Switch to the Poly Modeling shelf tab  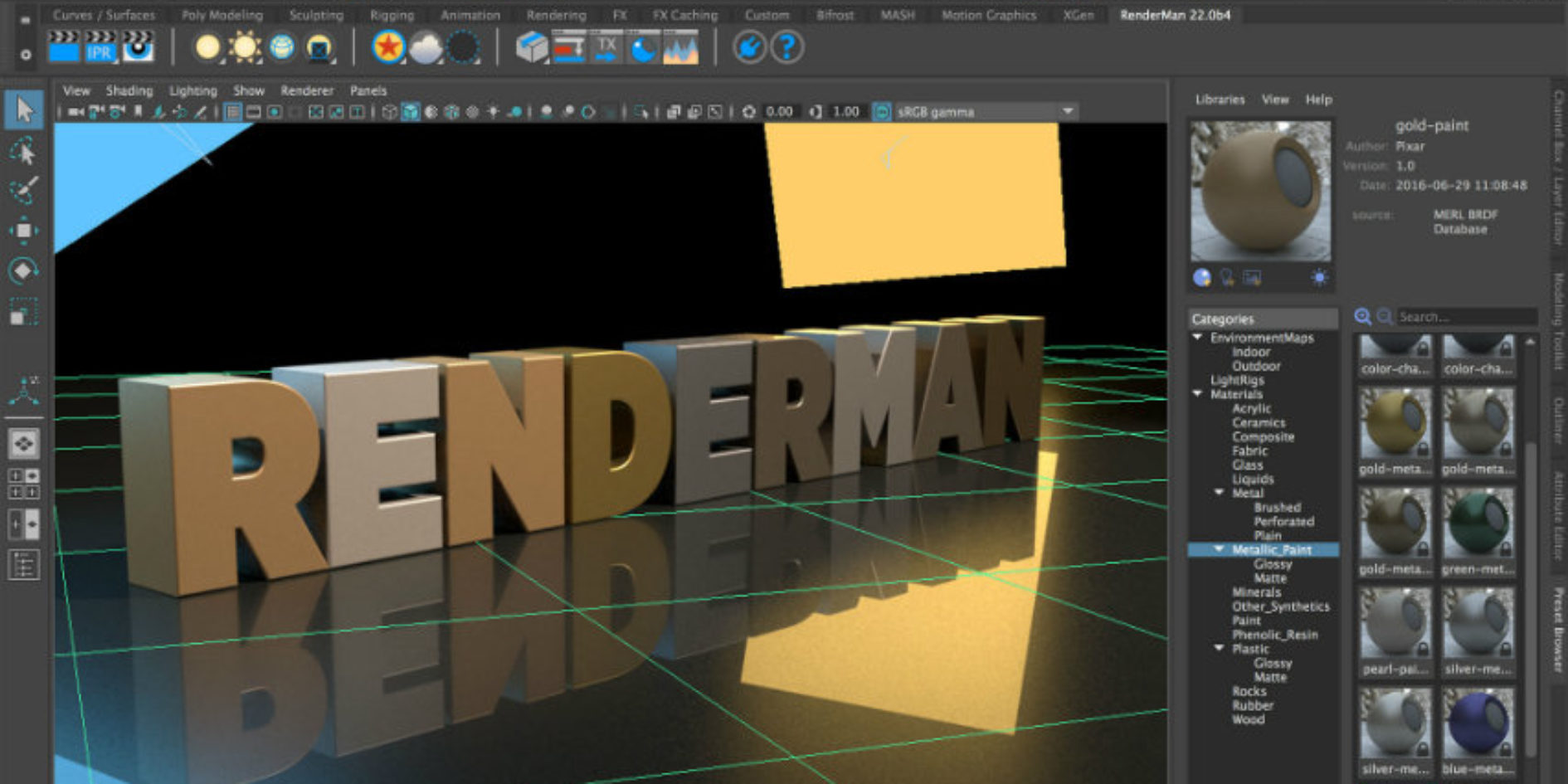point(222,15)
